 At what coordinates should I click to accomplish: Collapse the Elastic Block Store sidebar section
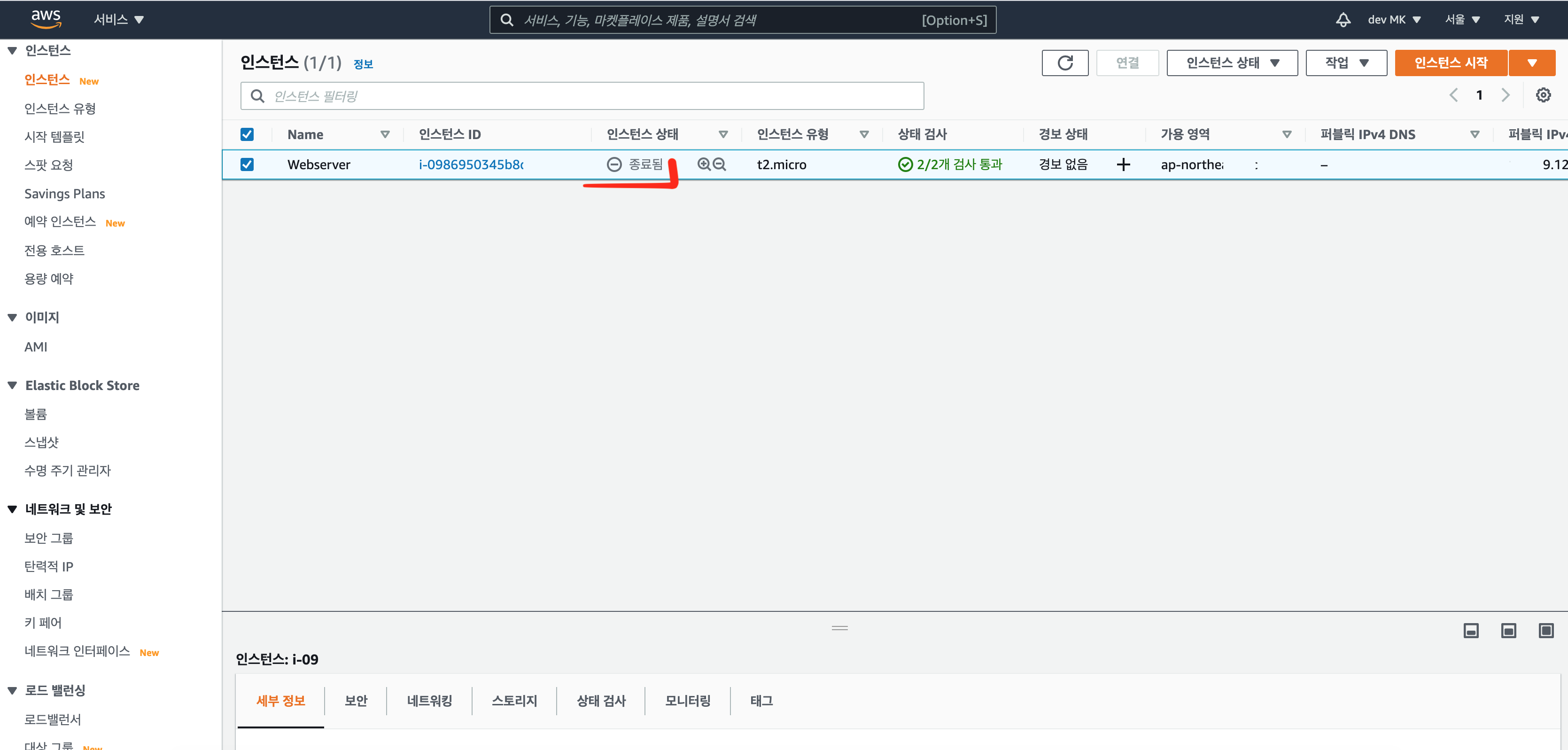[x=12, y=385]
